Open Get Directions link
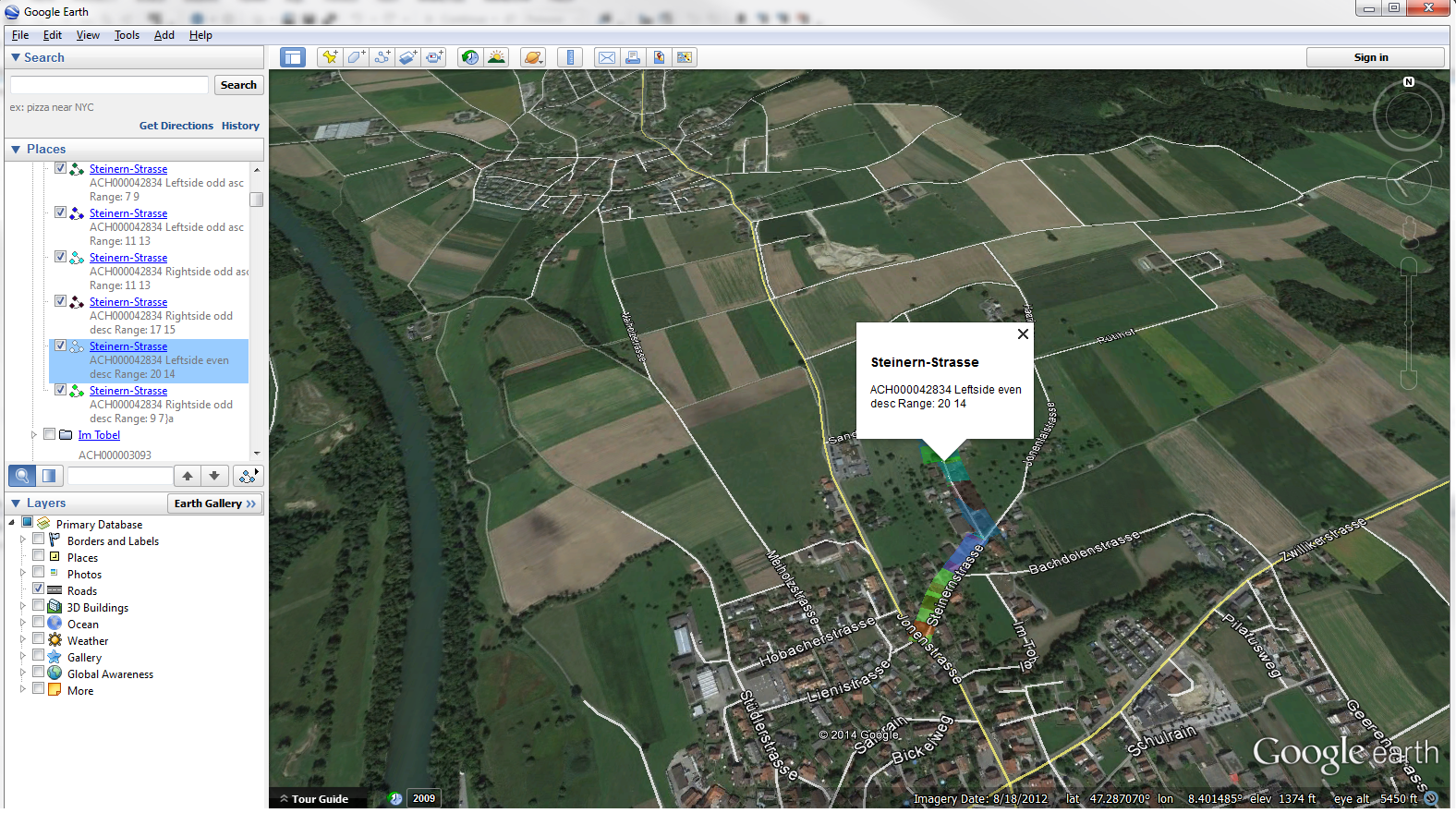The width and height of the screenshot is (1456, 813). 176,126
